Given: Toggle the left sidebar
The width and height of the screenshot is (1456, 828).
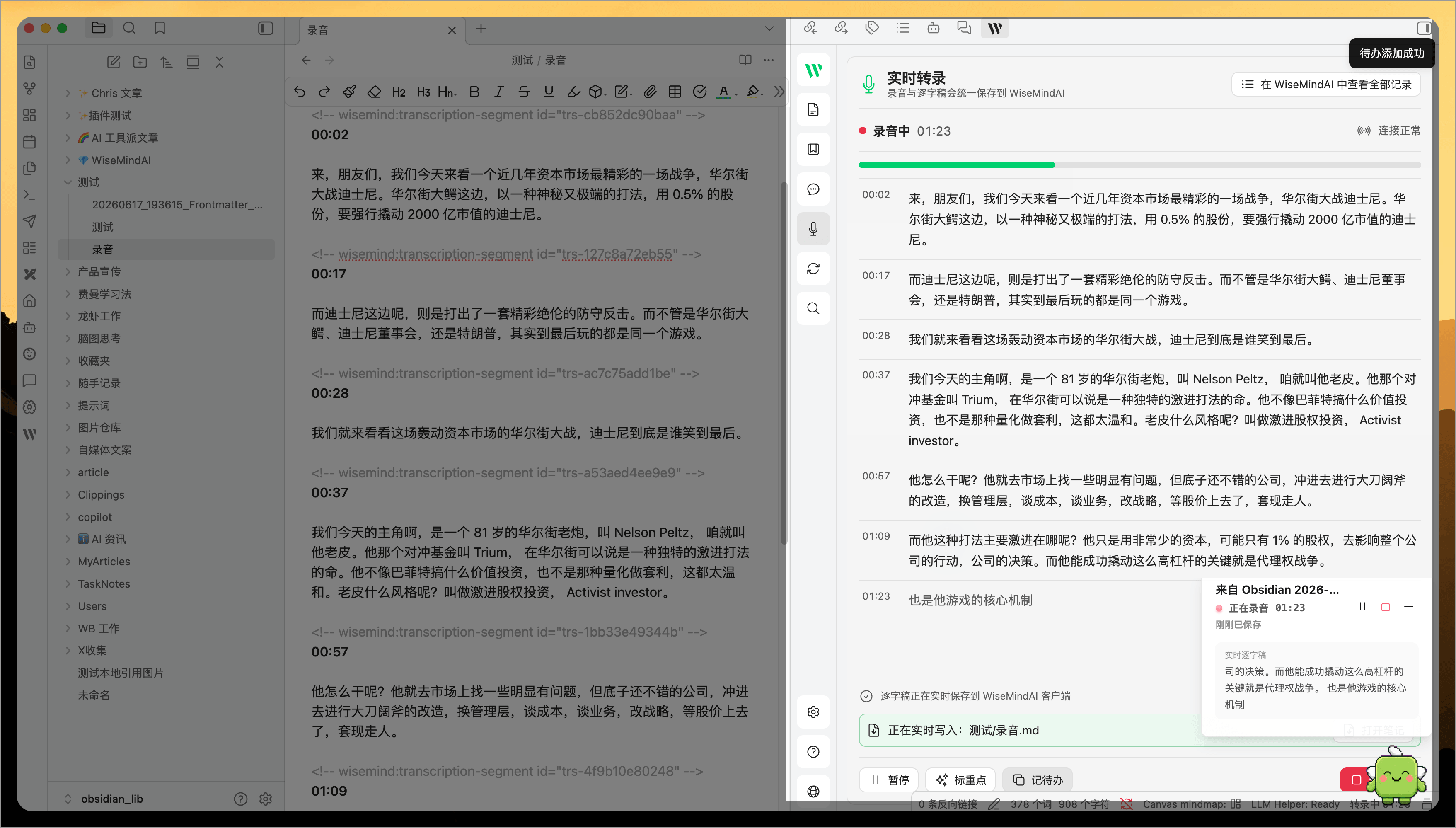Looking at the screenshot, I should [x=266, y=28].
